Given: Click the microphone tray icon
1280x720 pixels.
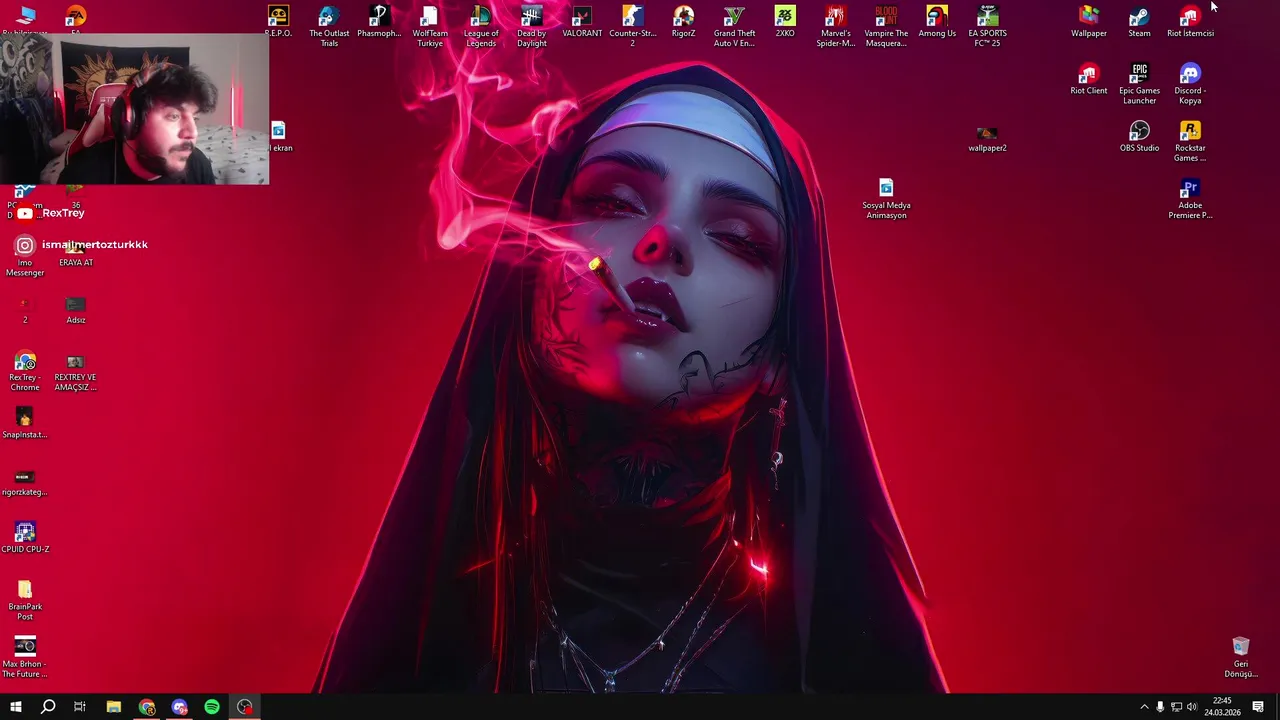Looking at the screenshot, I should 1160,707.
